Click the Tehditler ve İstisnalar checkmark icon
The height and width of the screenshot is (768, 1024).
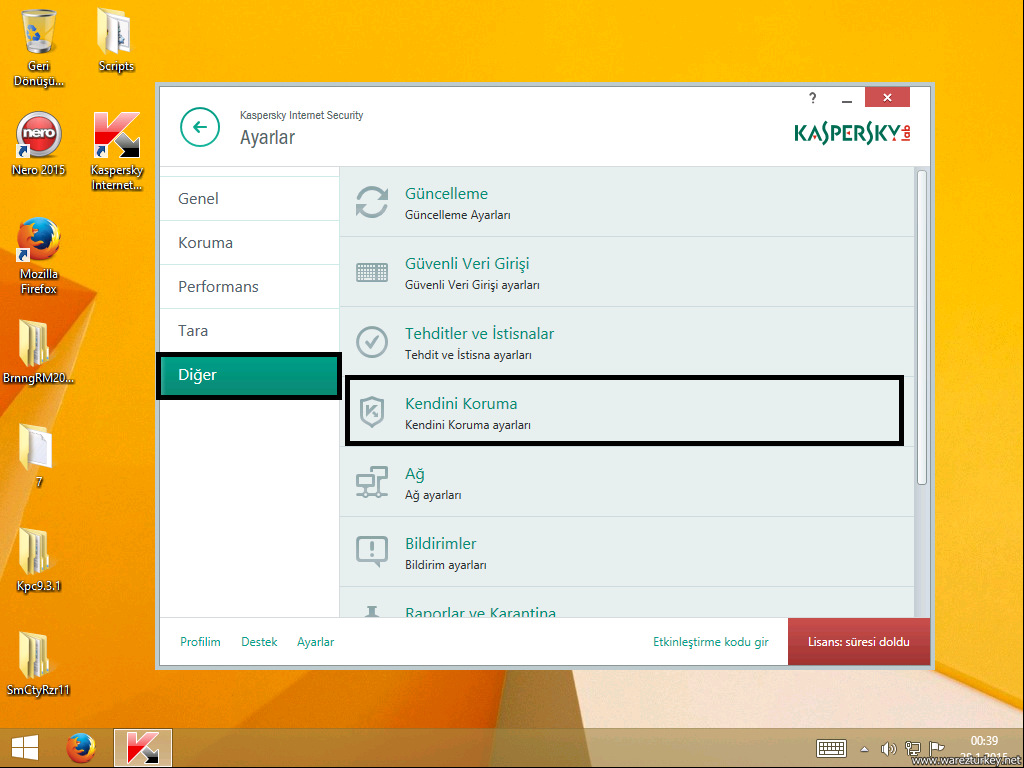(x=372, y=342)
